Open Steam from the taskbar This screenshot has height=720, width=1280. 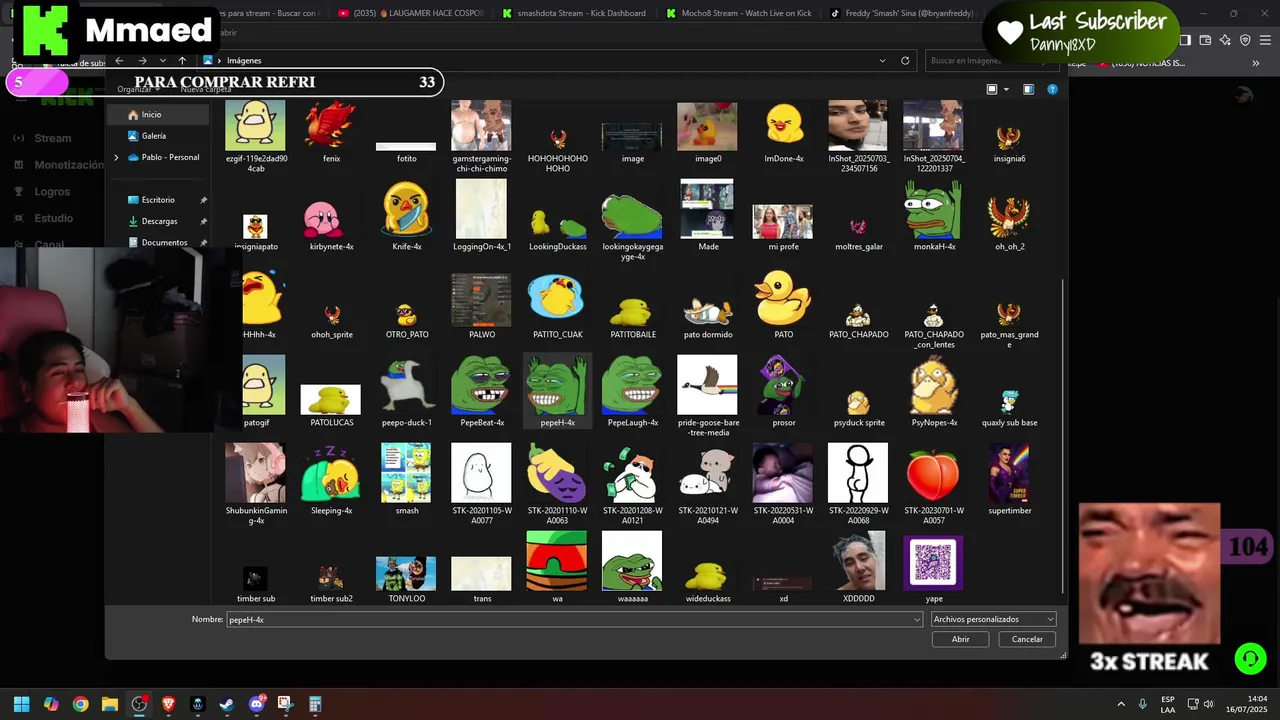pyautogui.click(x=227, y=704)
